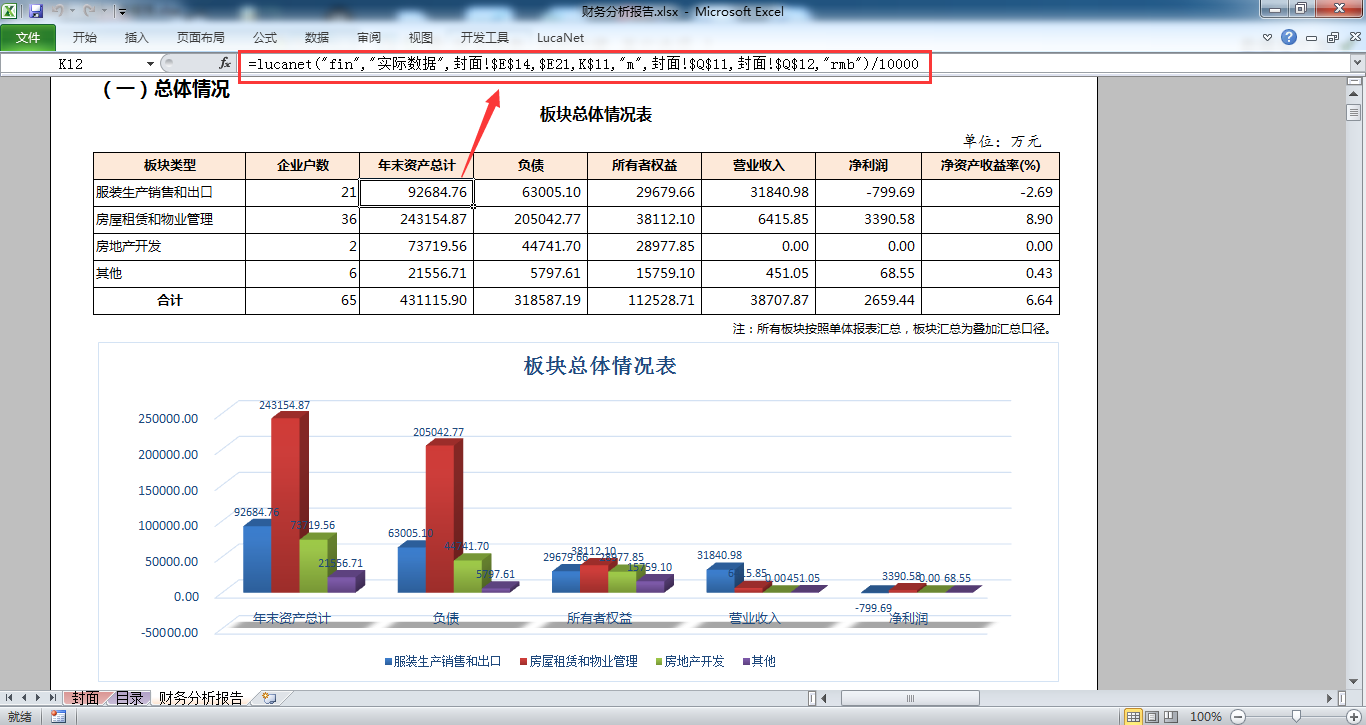Image resolution: width=1366 pixels, height=725 pixels.
Task: Select the 合计 total row label cell
Action: [x=169, y=300]
